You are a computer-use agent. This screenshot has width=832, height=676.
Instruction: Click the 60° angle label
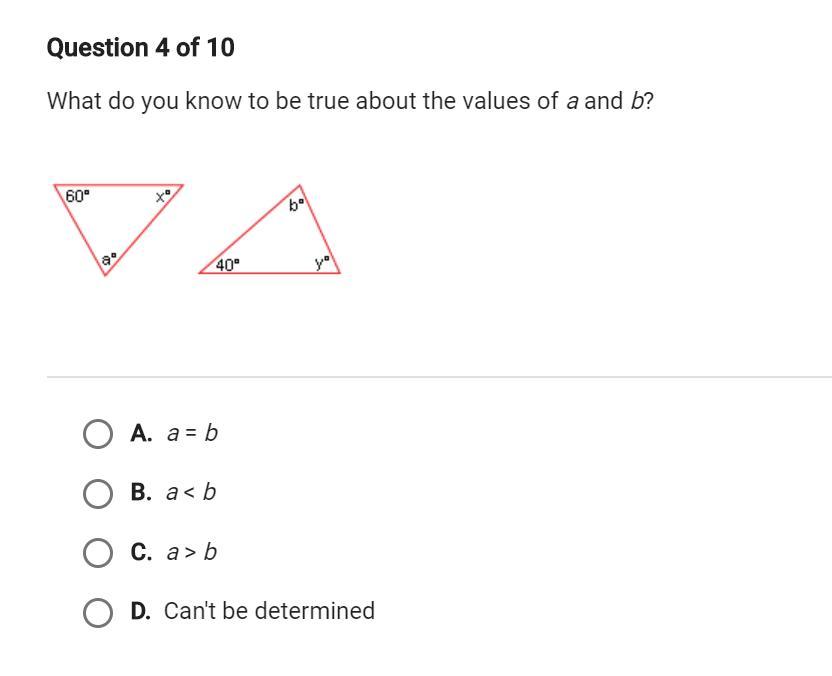point(77,196)
